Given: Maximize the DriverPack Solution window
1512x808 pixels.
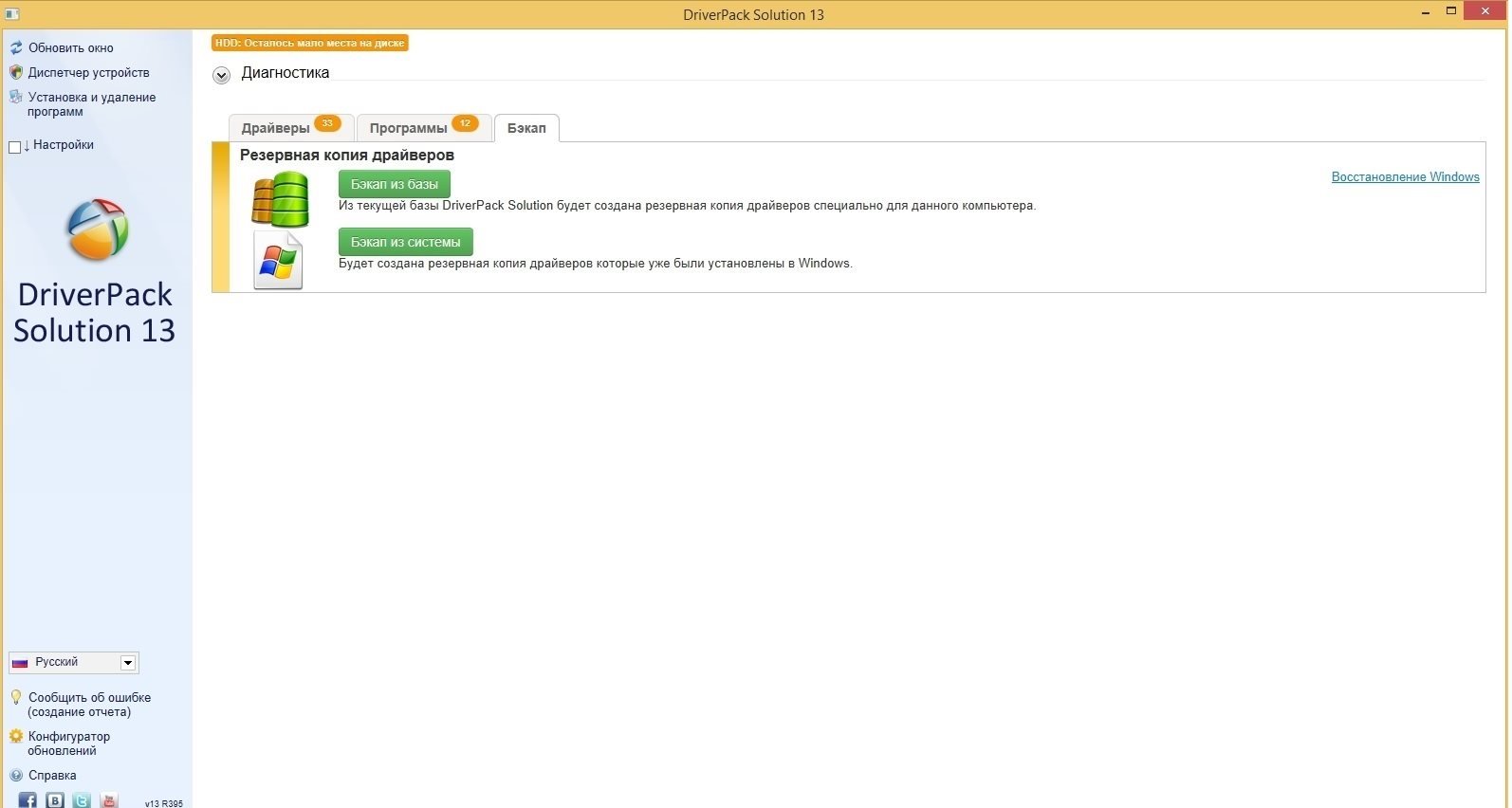Looking at the screenshot, I should click(1451, 11).
